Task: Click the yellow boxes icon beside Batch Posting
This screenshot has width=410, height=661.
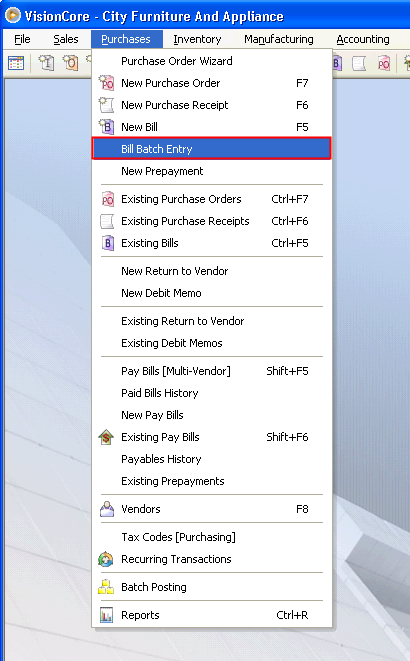Action: pos(106,587)
